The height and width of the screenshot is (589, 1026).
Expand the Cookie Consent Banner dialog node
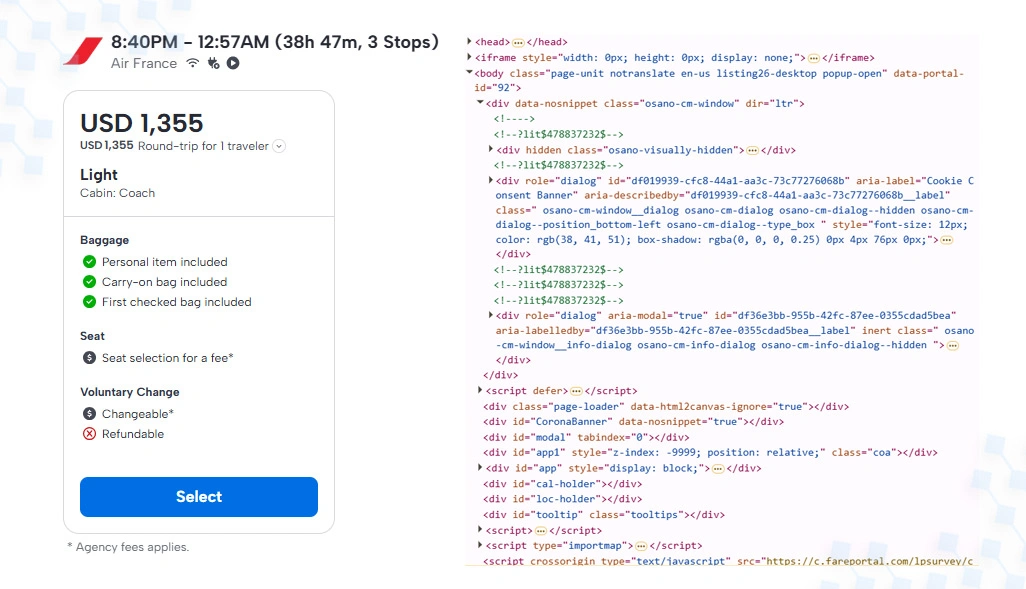click(x=490, y=180)
